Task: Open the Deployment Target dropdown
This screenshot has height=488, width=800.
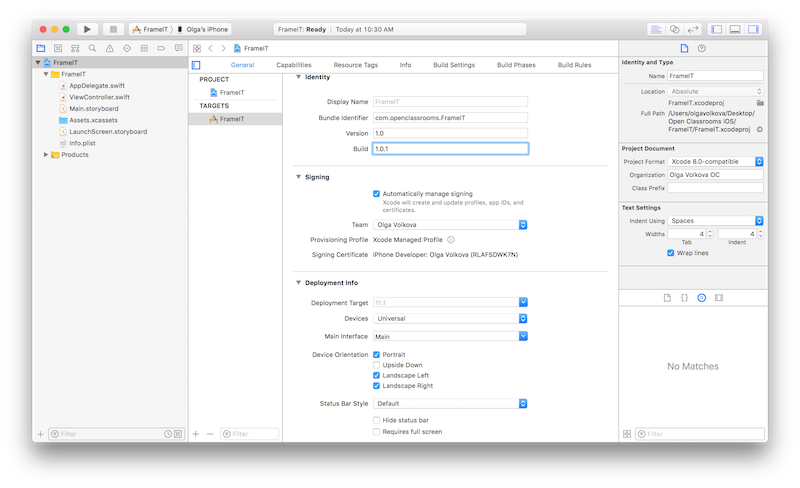Action: click(523, 303)
